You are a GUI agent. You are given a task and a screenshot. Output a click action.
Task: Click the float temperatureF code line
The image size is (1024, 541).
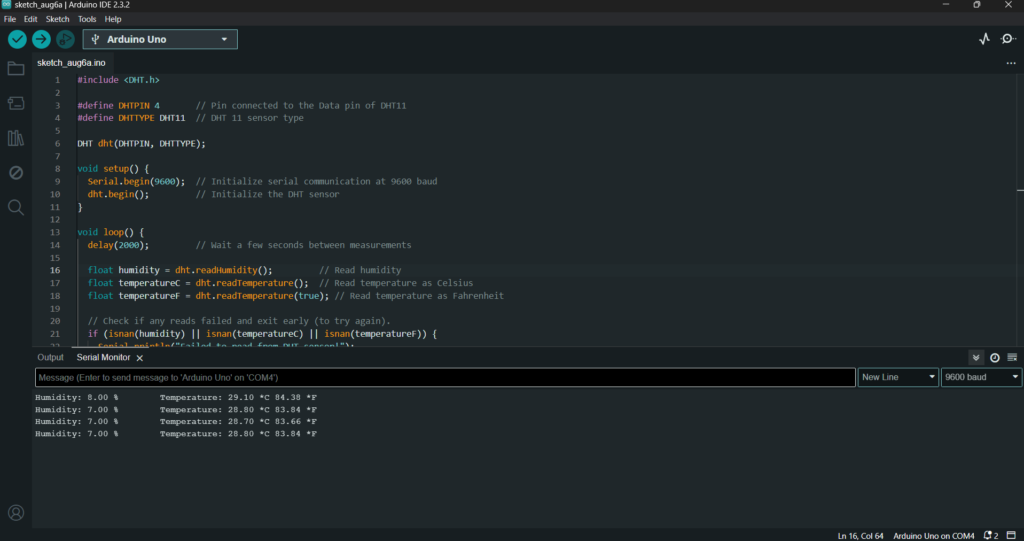click(208, 295)
